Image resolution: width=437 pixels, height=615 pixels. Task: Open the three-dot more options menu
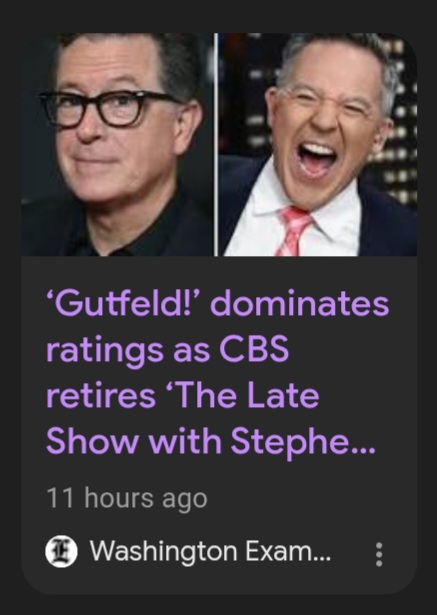coord(379,554)
